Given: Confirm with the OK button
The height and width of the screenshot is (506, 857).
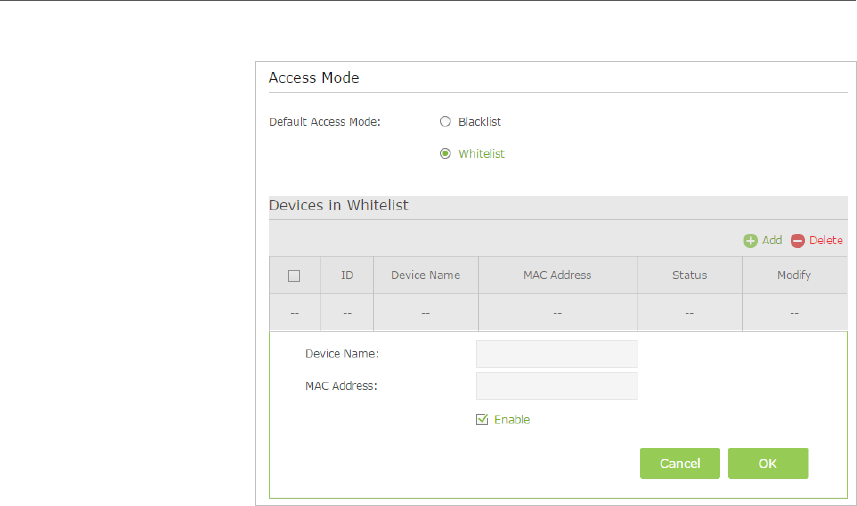Looking at the screenshot, I should click(768, 463).
